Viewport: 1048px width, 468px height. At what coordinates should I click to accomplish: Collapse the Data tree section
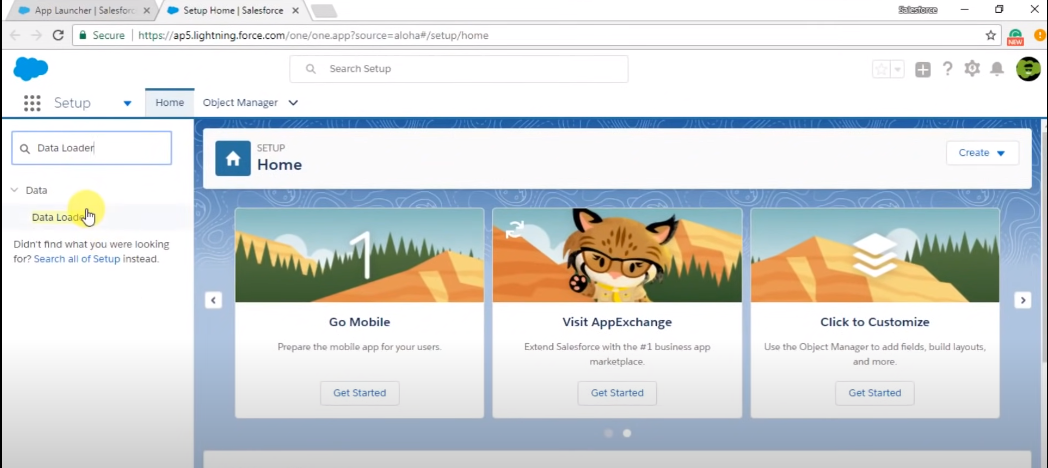point(15,190)
